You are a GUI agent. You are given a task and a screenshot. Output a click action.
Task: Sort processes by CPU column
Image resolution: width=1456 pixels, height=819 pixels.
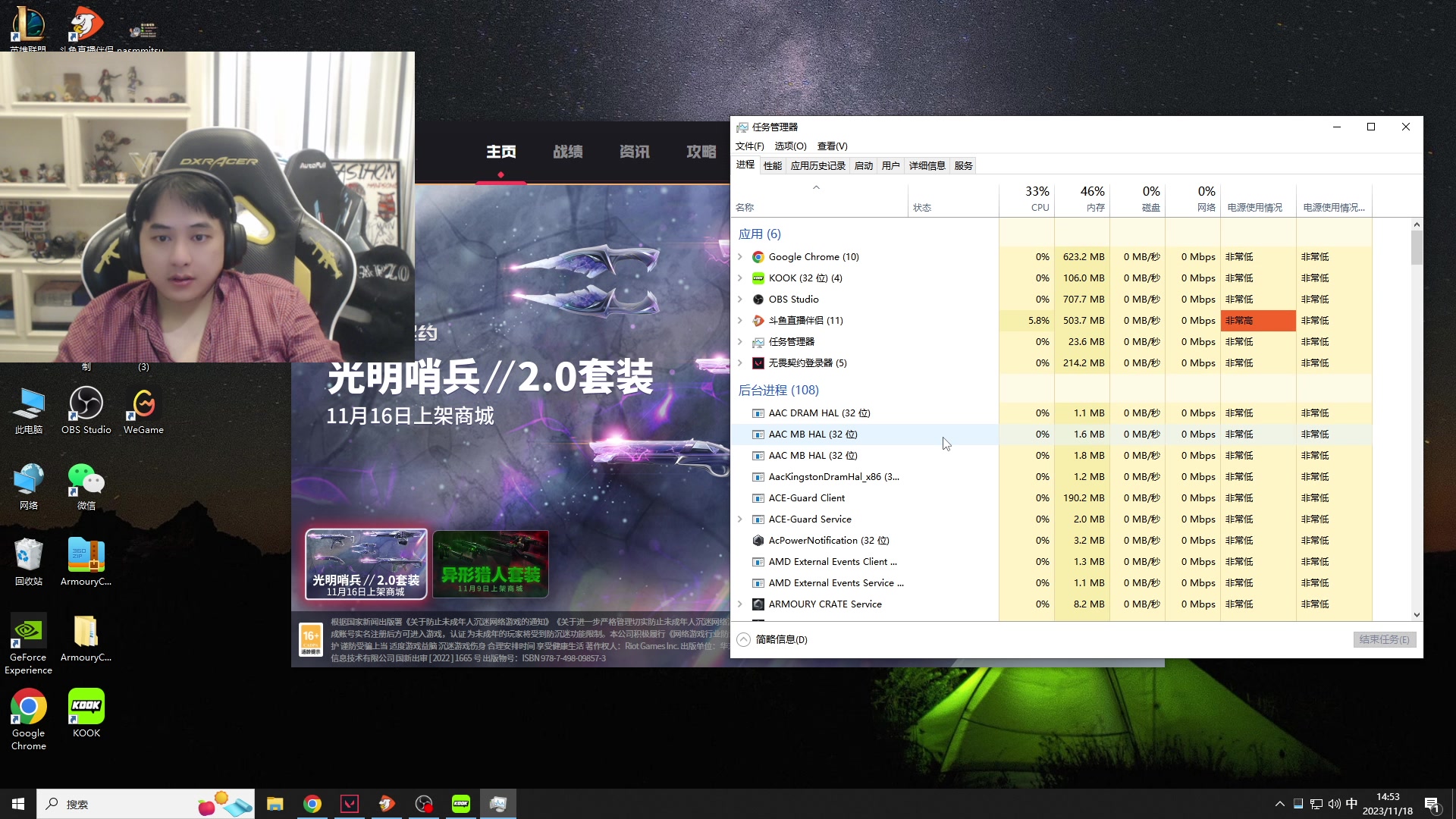1027,199
